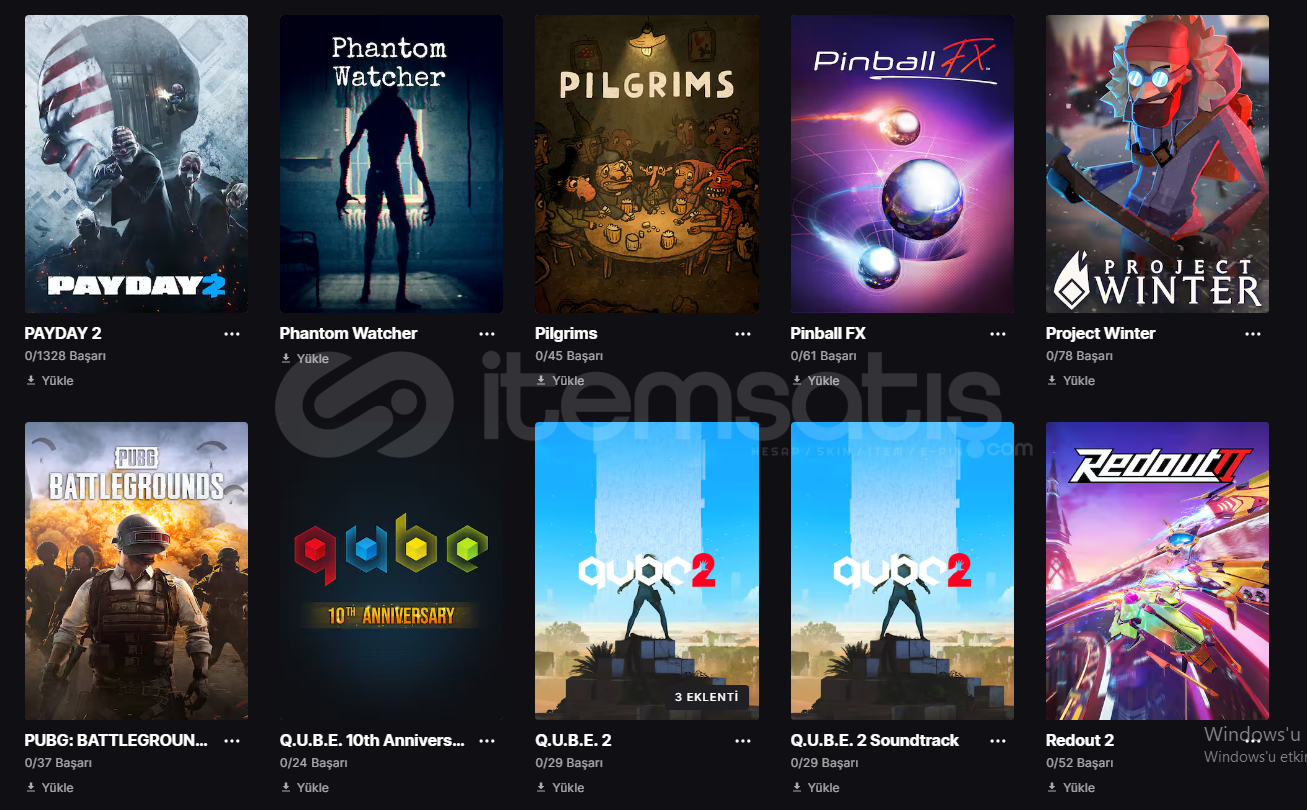Install Project Winter via the Yükle link
The height and width of the screenshot is (810, 1307).
tap(1071, 380)
